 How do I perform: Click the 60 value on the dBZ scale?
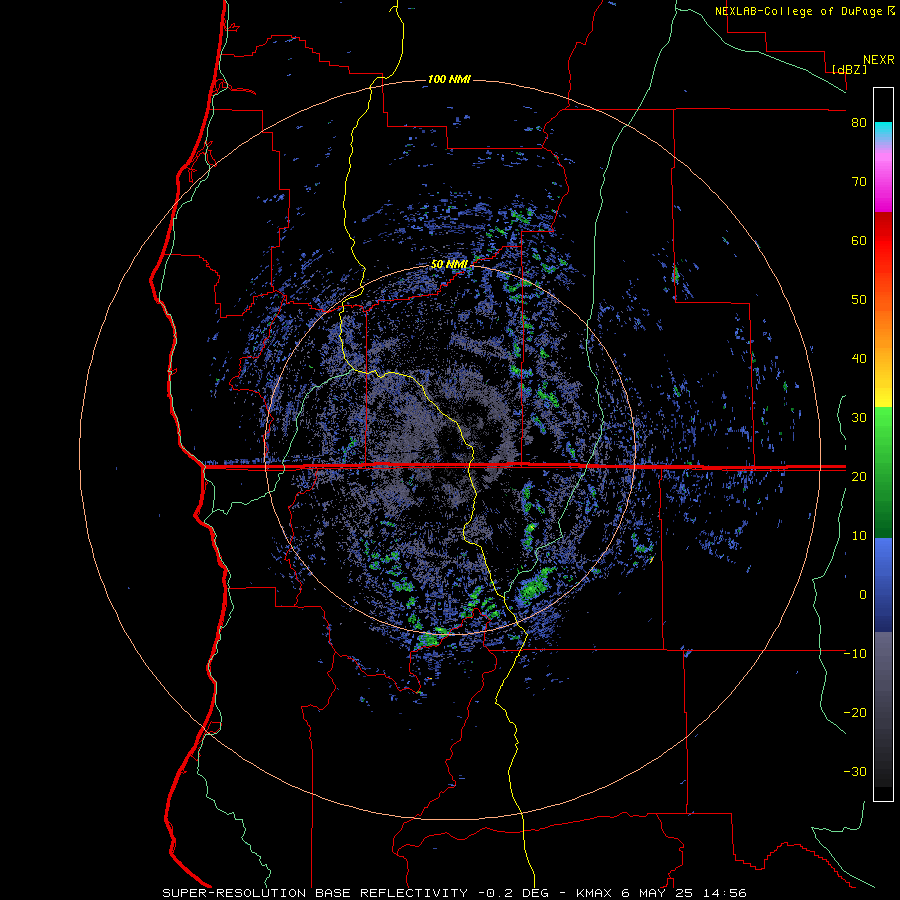click(859, 240)
